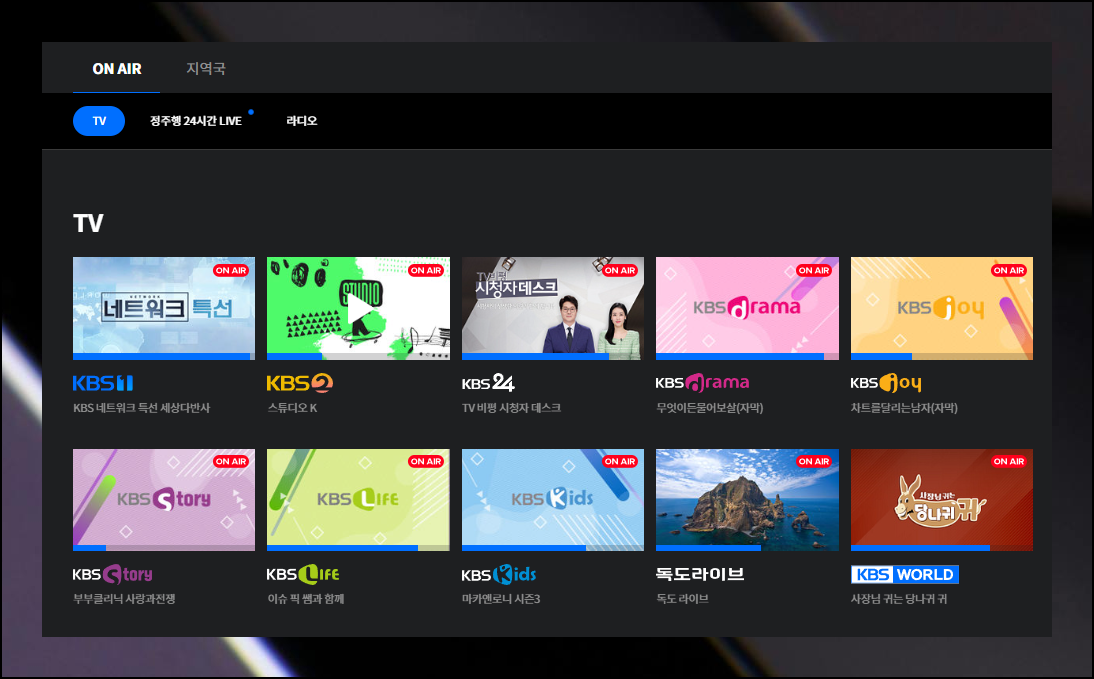This screenshot has height=679, width=1094.
Task: Click the KBS Kids logo below thumbnail
Action: pyautogui.click(x=499, y=574)
